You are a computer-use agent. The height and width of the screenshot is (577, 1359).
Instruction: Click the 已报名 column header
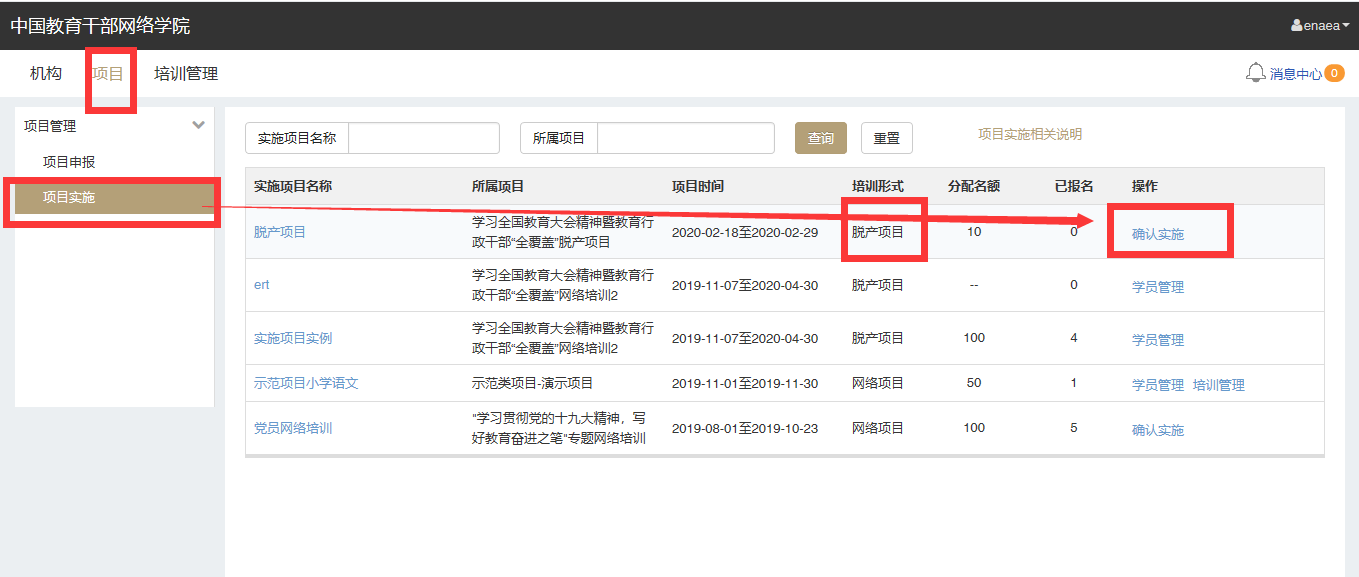[1074, 186]
